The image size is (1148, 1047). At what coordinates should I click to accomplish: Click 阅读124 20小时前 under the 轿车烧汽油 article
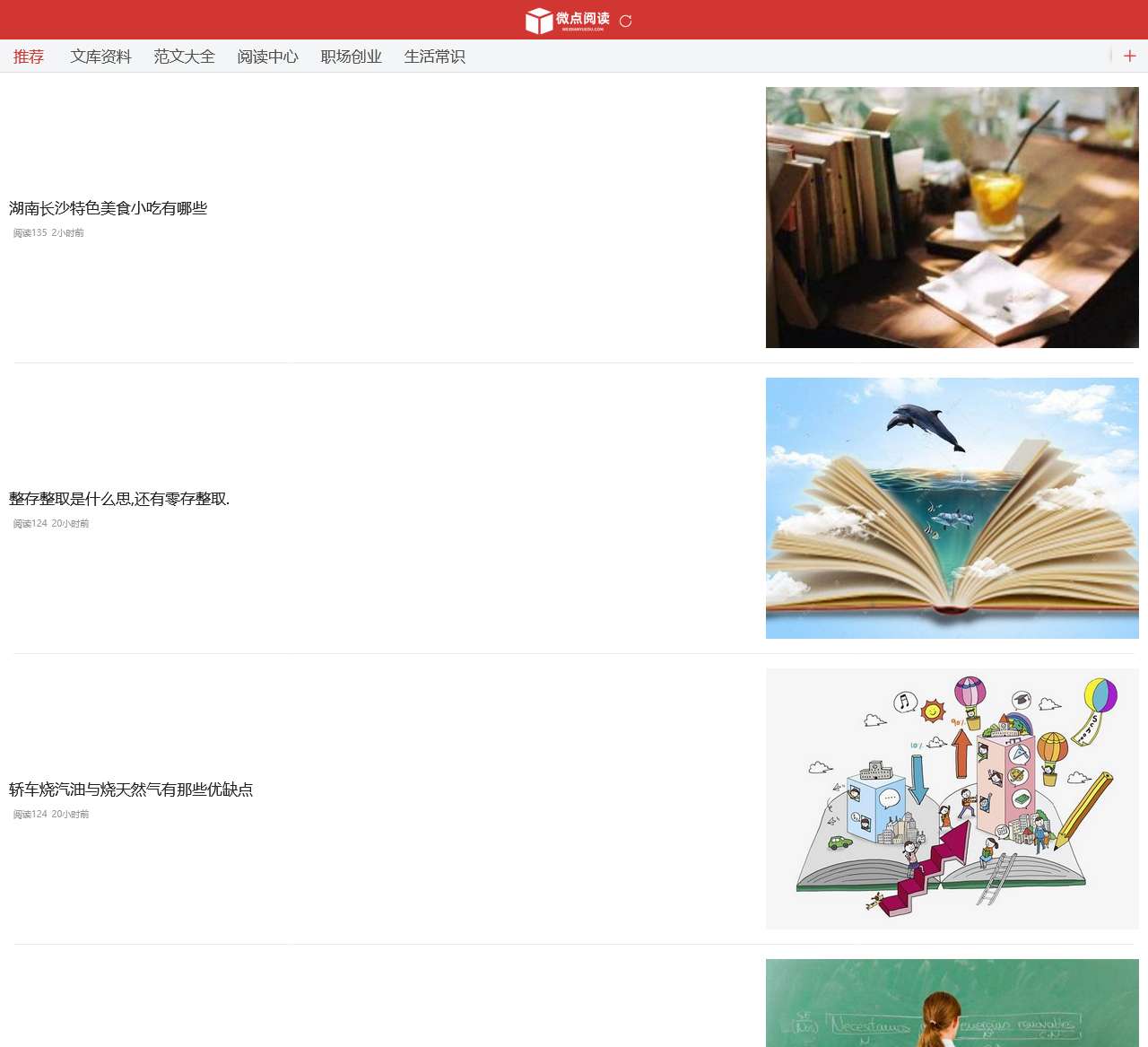click(x=51, y=815)
